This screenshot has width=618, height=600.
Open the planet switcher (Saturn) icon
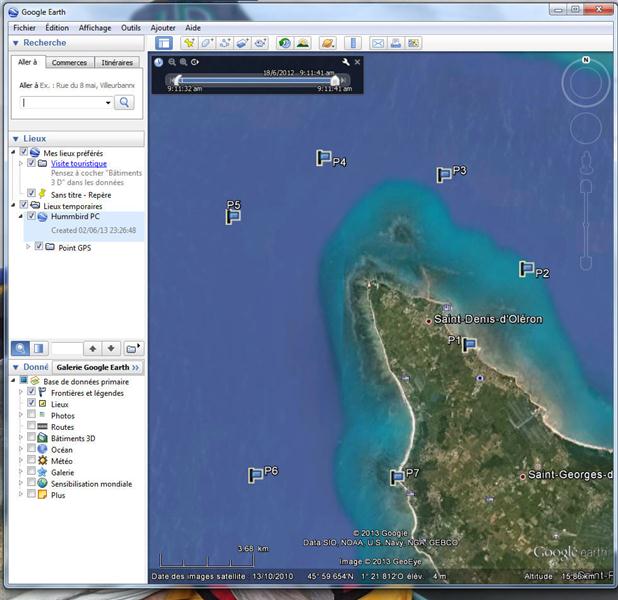pyautogui.click(x=328, y=43)
